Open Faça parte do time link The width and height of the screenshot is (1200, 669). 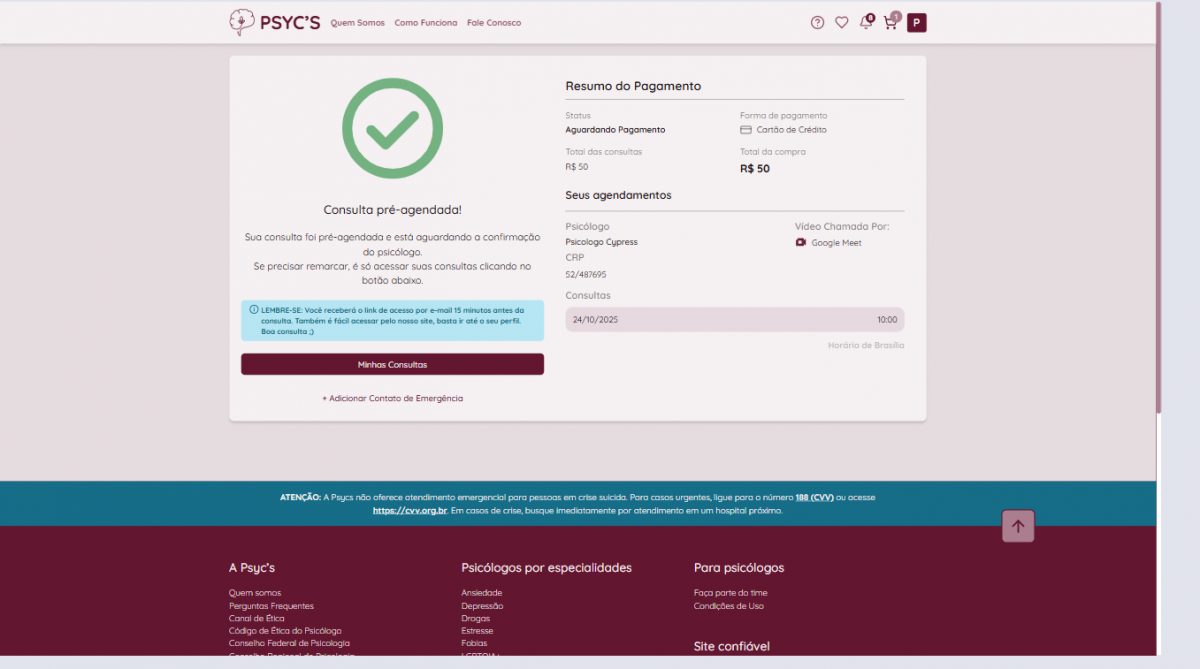pyautogui.click(x=730, y=593)
